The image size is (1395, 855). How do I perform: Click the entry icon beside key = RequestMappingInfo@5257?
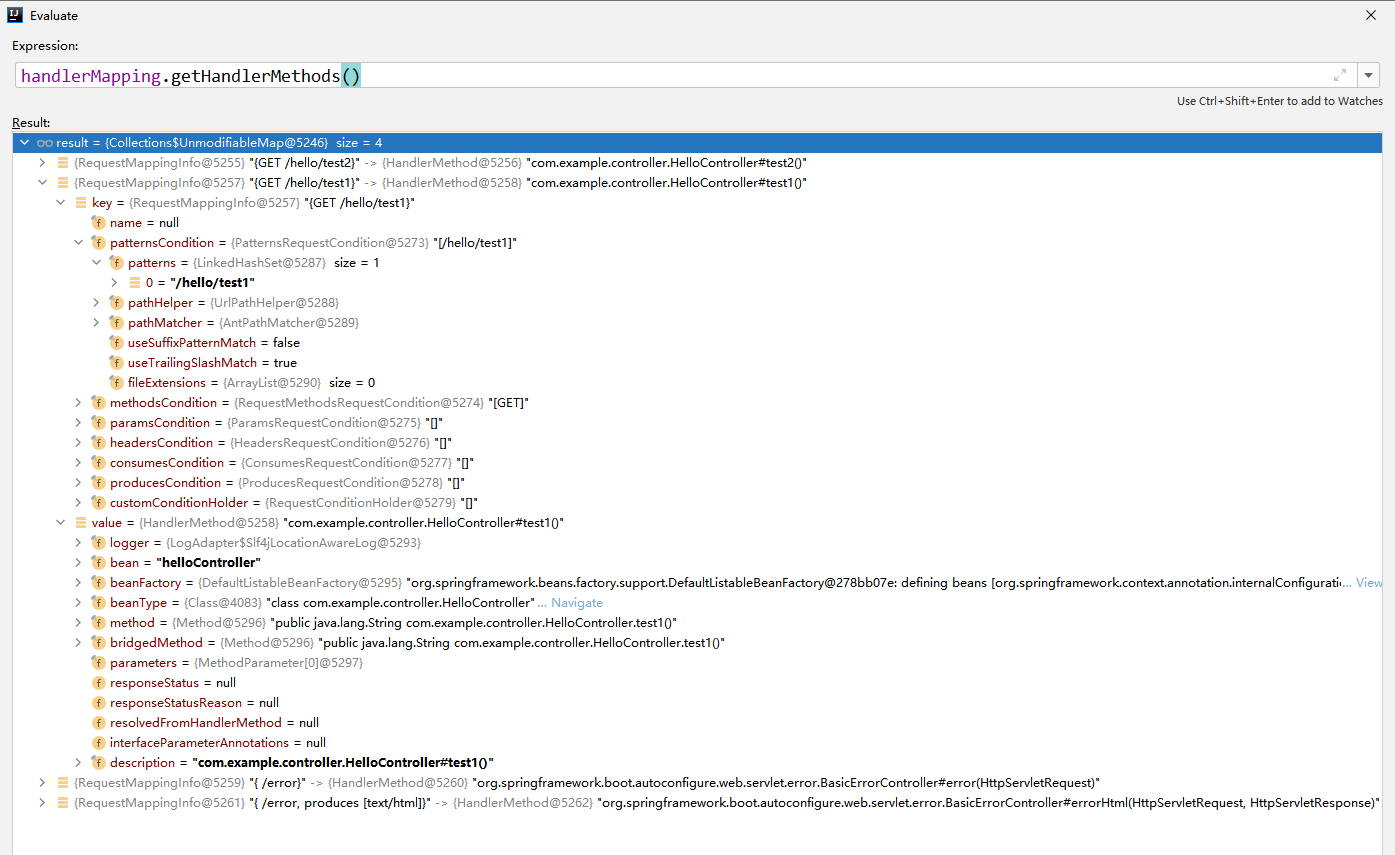81,203
